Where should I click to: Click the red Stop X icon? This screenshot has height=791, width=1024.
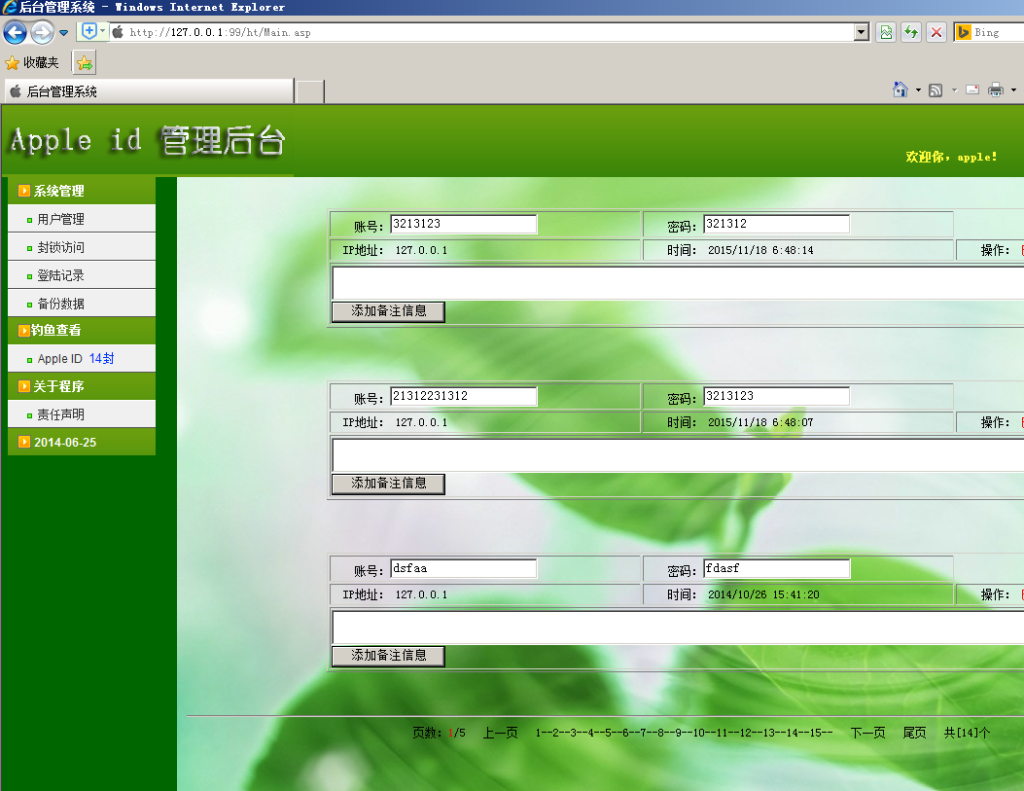[936, 32]
